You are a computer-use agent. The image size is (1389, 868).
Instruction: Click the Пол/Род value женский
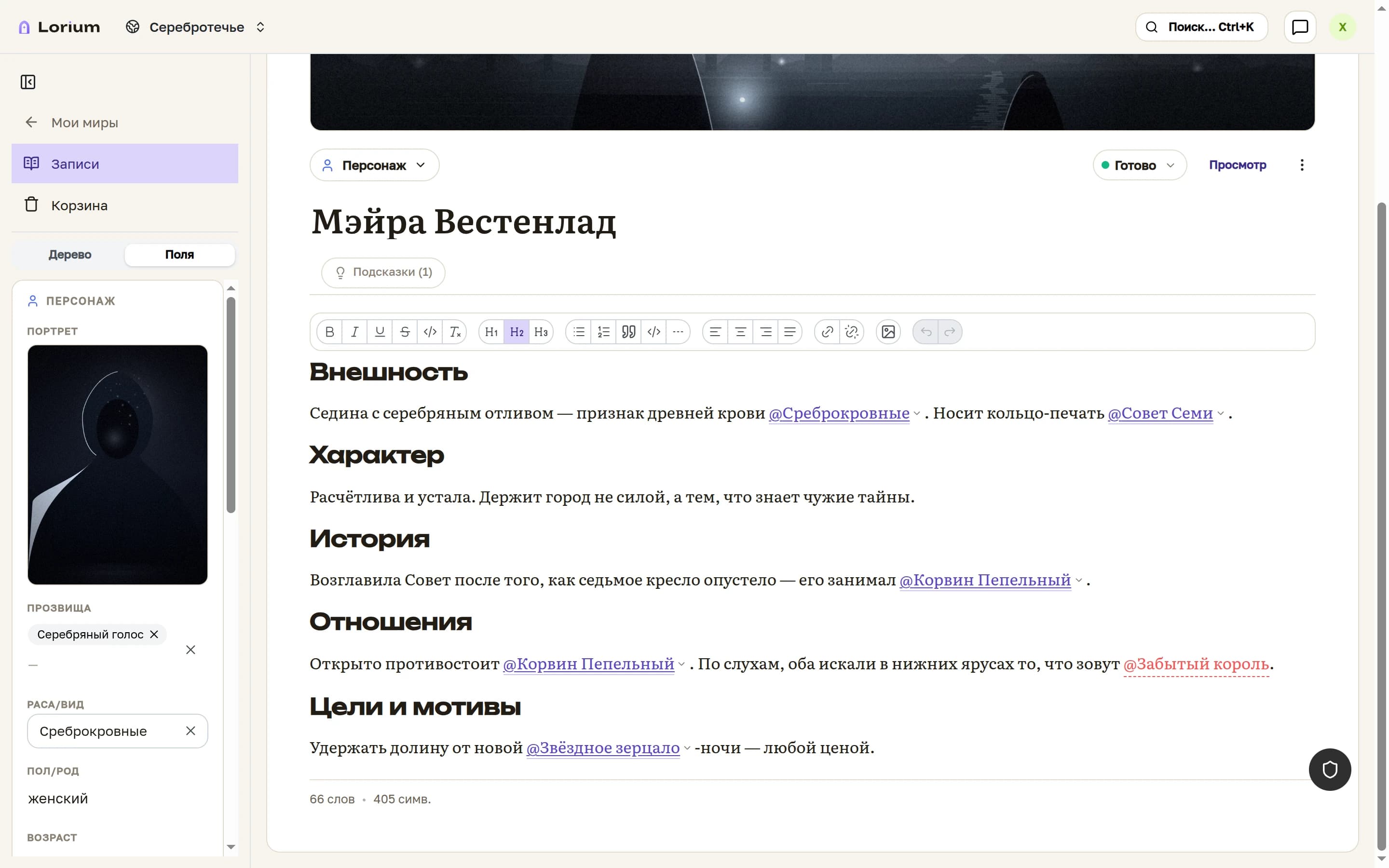(x=58, y=799)
